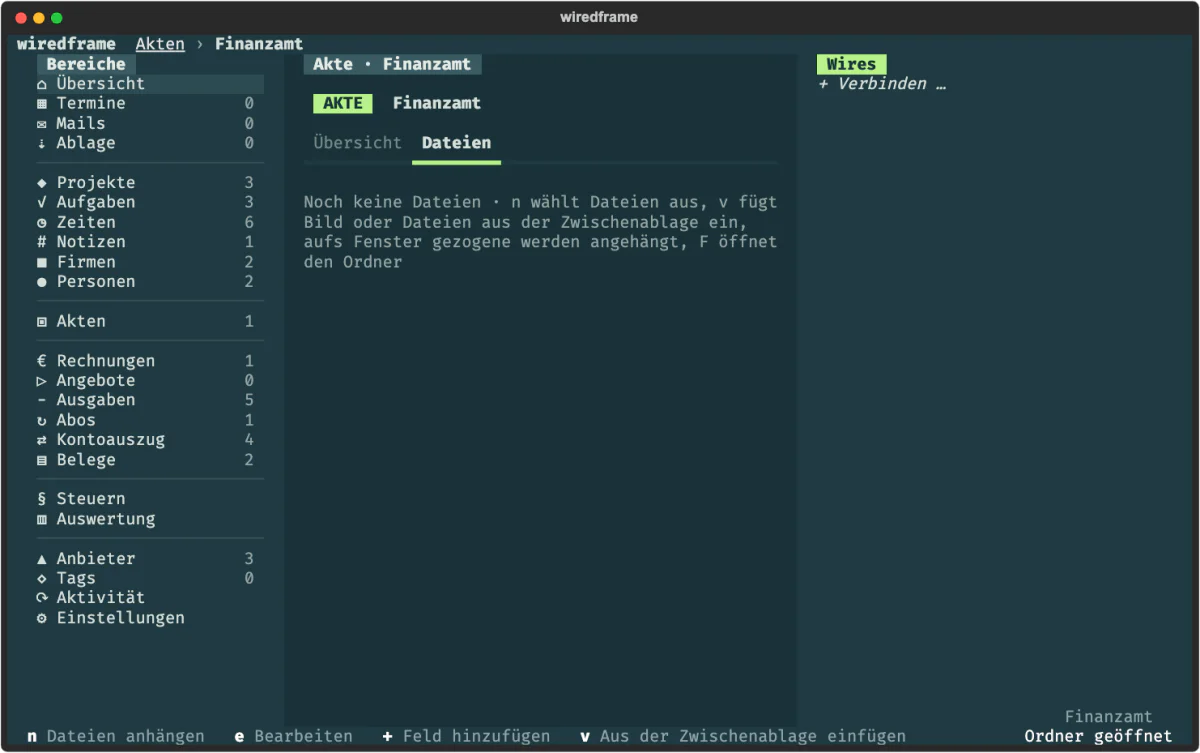Click the hash icon beside Notizen
The image size is (1200, 753).
pos(42,242)
